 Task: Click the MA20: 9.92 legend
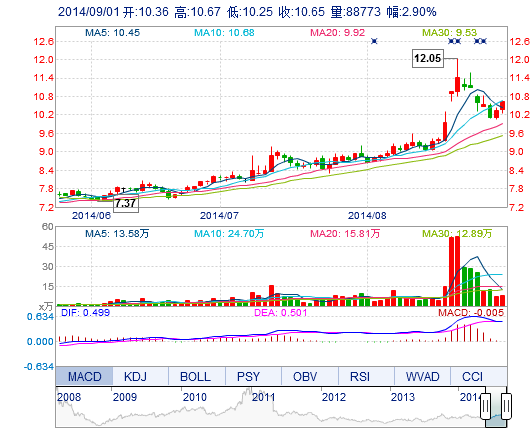338,33
